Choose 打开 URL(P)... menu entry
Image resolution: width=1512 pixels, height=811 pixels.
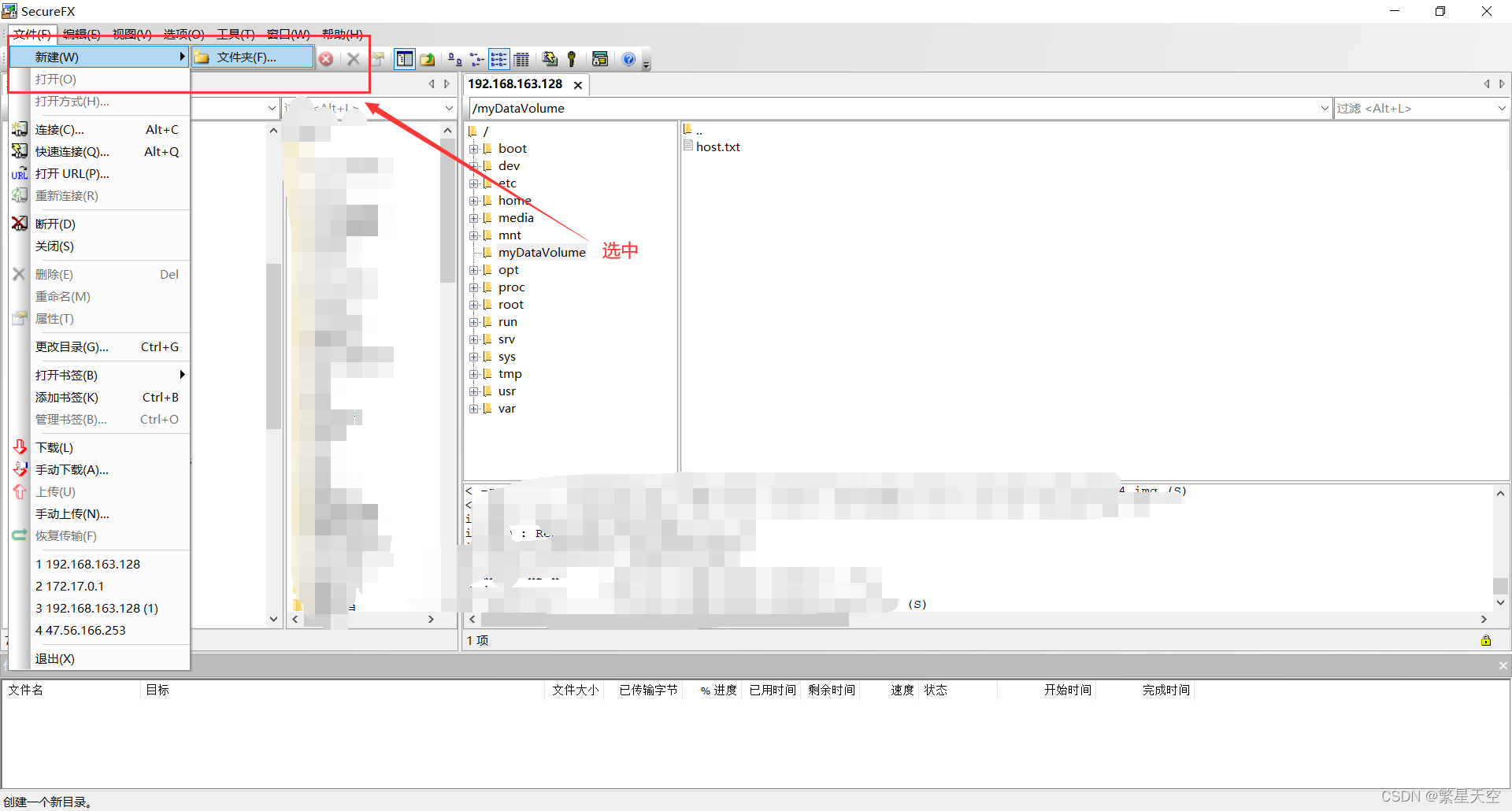pyautogui.click(x=99, y=174)
